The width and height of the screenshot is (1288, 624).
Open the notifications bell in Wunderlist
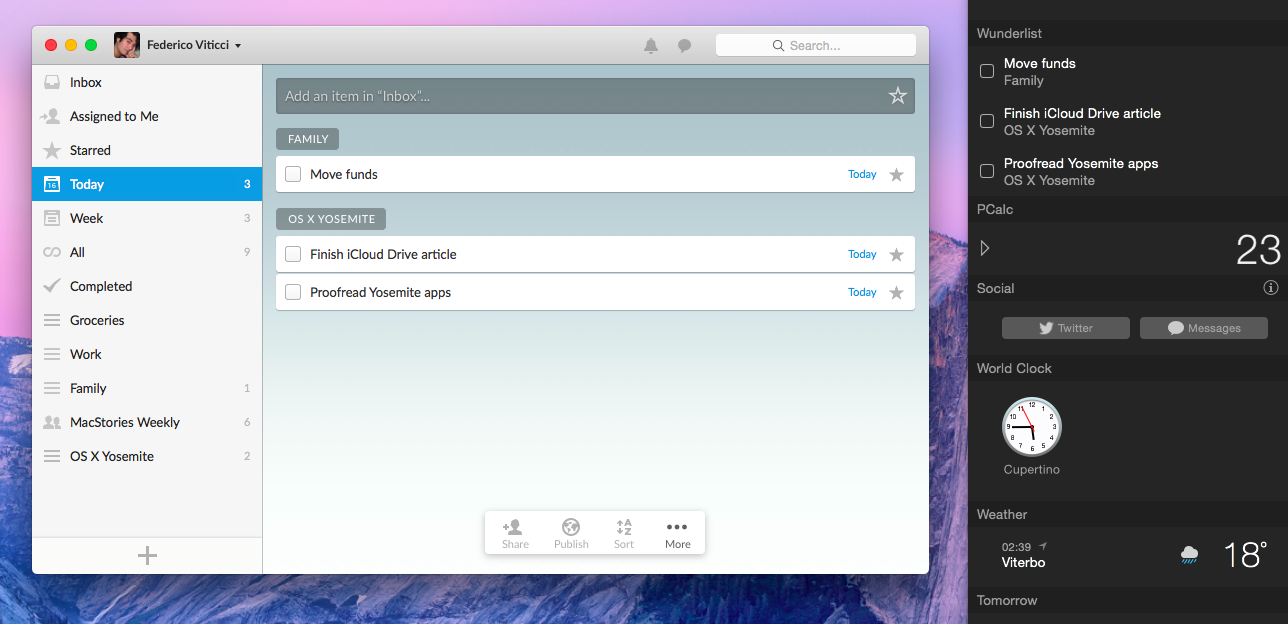(x=651, y=46)
